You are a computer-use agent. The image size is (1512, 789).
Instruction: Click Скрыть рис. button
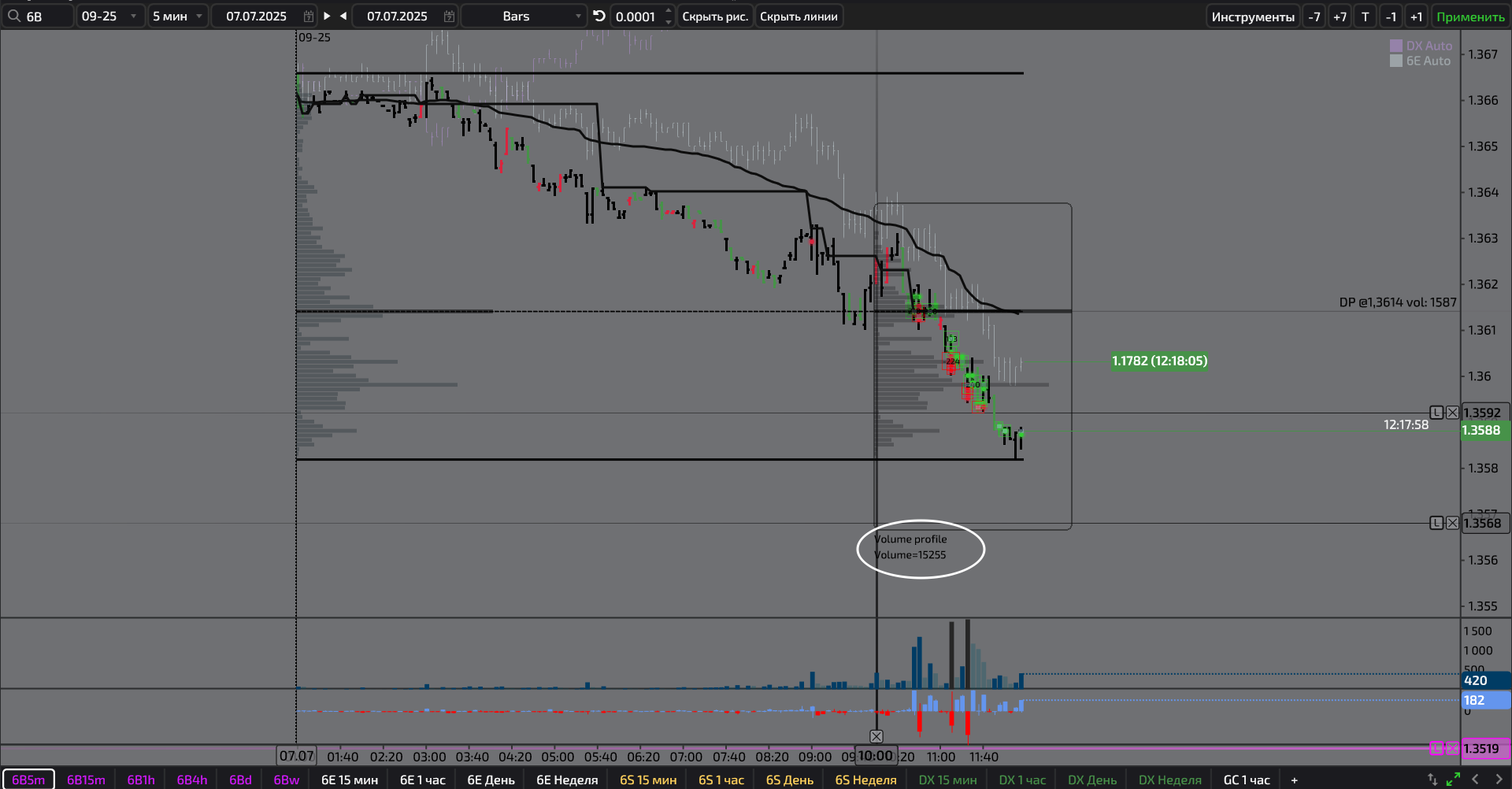point(715,17)
